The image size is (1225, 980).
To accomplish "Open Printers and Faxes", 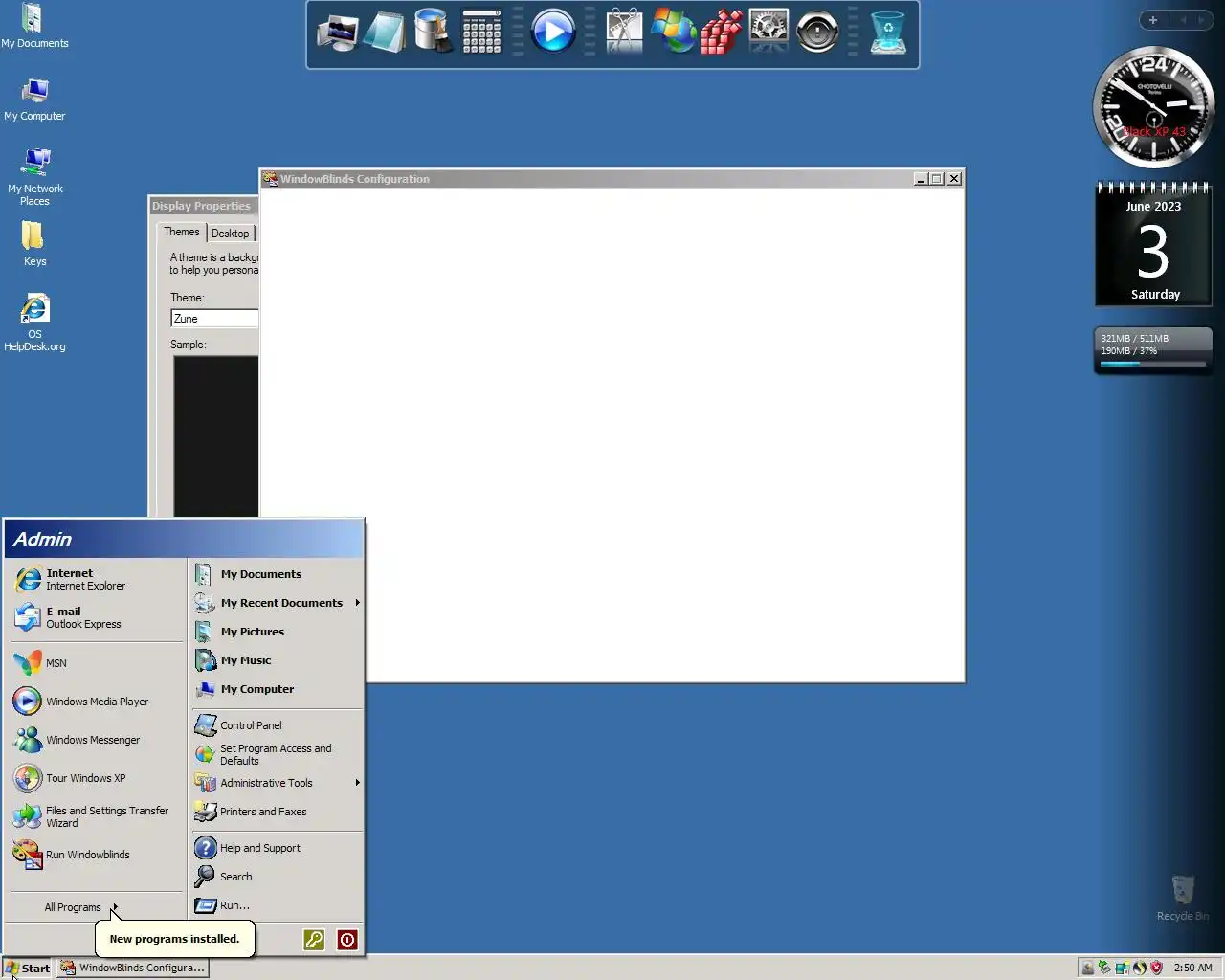I will click(x=278, y=811).
